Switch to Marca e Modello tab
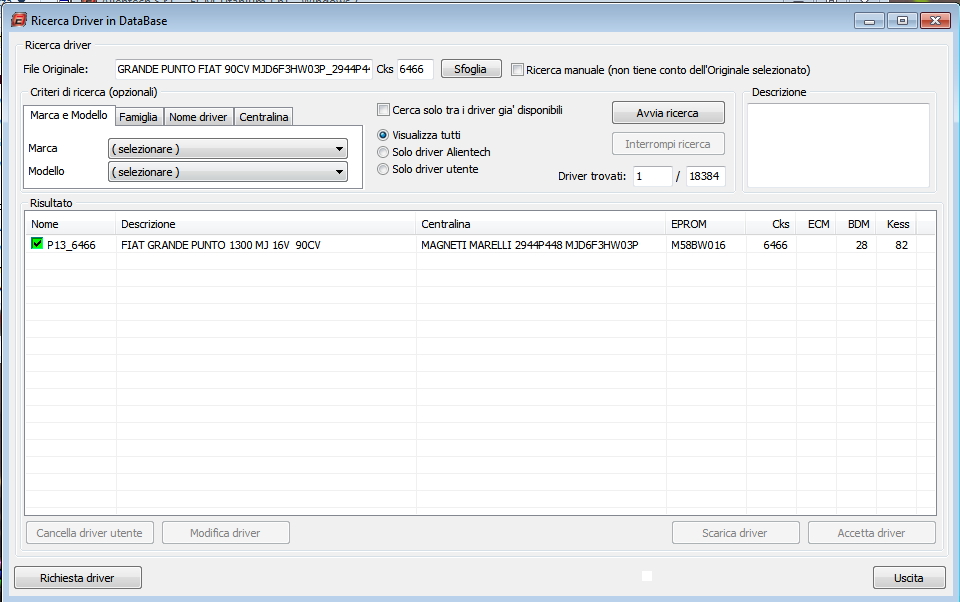 coord(69,115)
